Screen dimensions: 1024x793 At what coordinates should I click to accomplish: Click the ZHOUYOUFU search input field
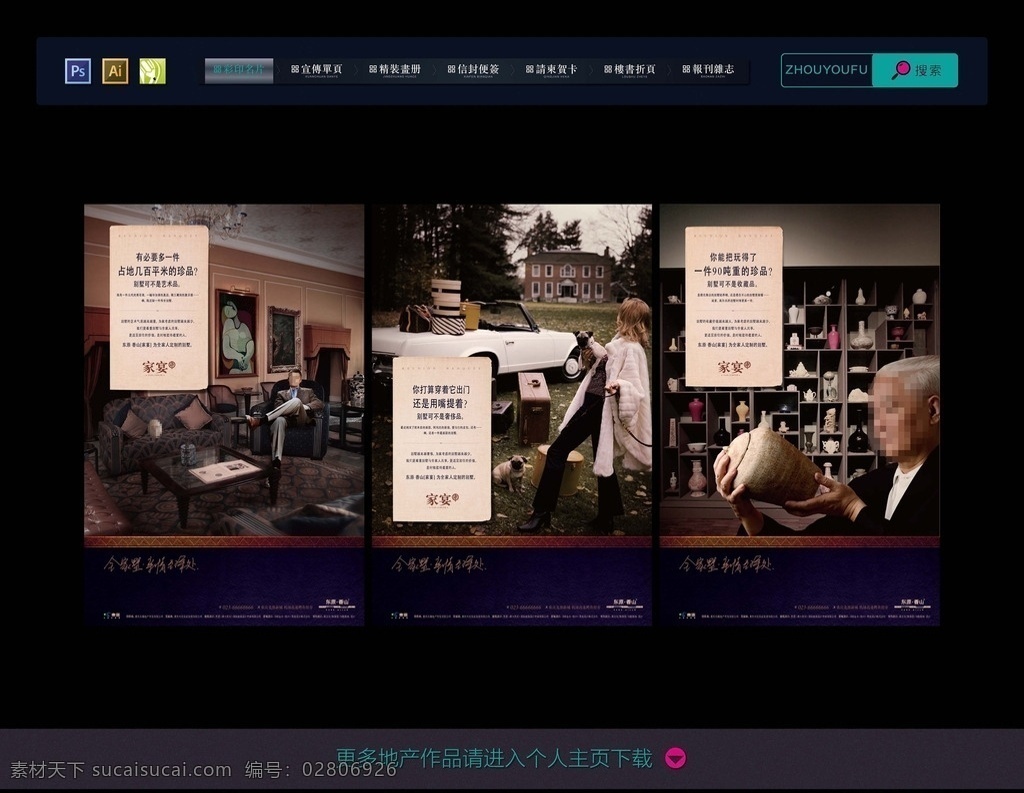[x=827, y=70]
